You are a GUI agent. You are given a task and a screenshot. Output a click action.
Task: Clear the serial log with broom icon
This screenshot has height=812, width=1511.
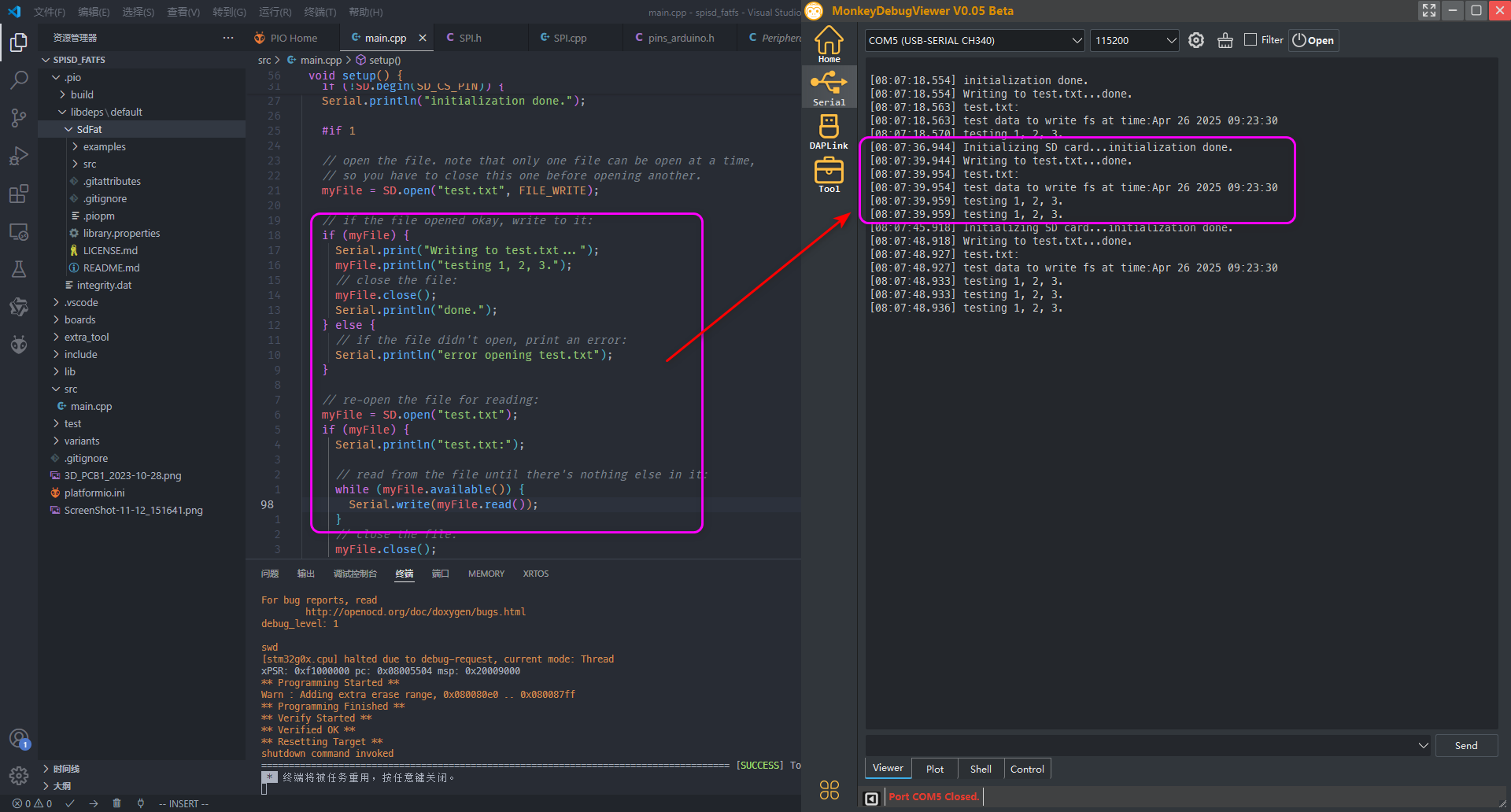click(x=1225, y=40)
